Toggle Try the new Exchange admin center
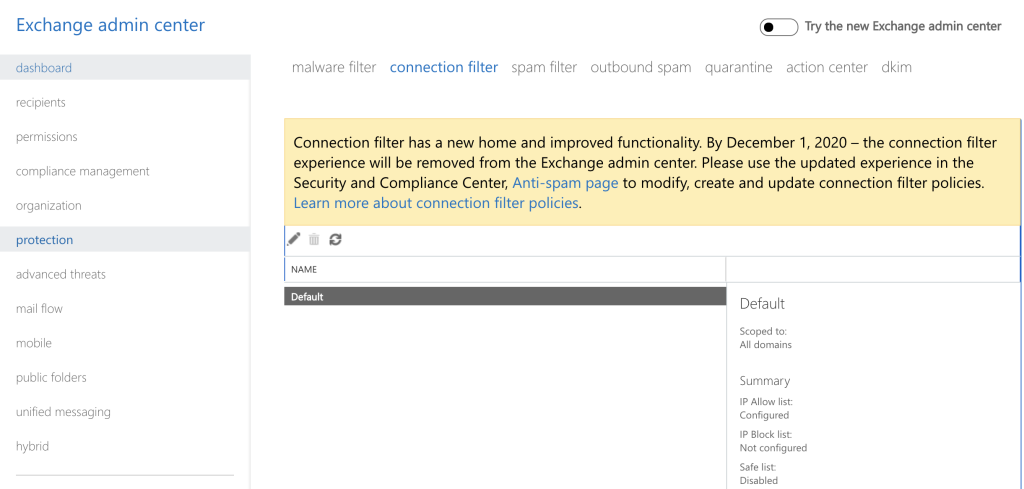This screenshot has width=1024, height=489. pos(778,27)
